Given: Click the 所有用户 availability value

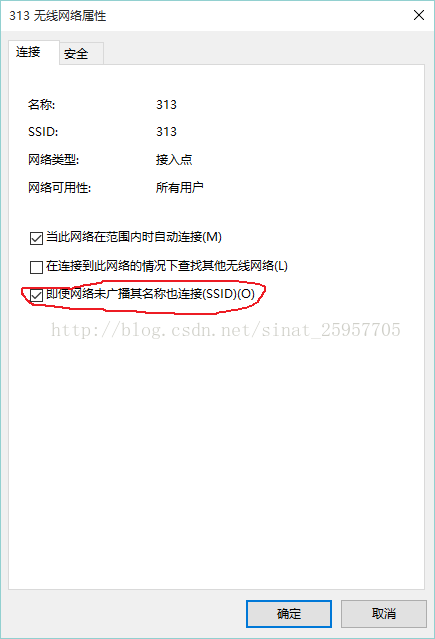Looking at the screenshot, I should click(x=179, y=187).
